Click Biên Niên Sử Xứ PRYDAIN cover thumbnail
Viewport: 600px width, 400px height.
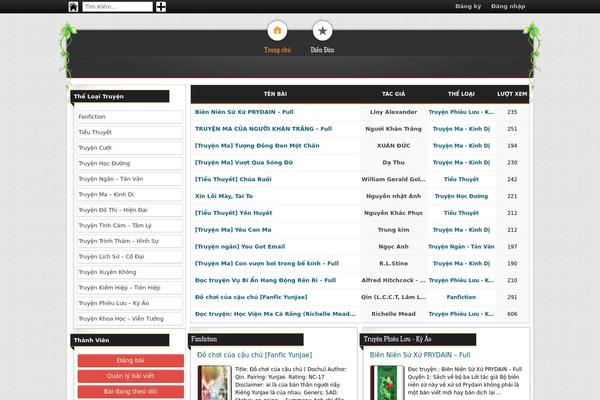(387, 383)
